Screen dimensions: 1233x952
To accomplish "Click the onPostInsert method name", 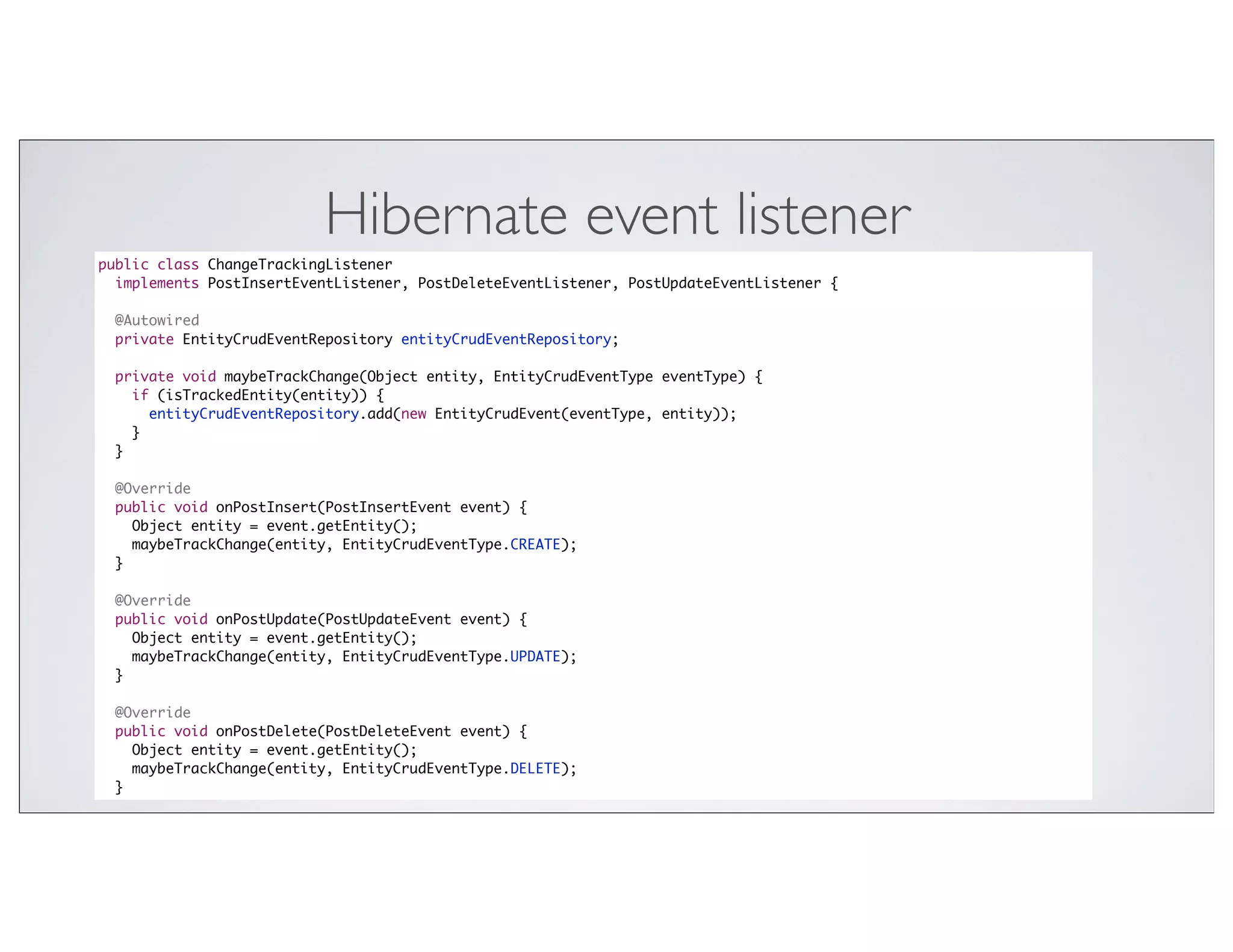I will (x=266, y=507).
